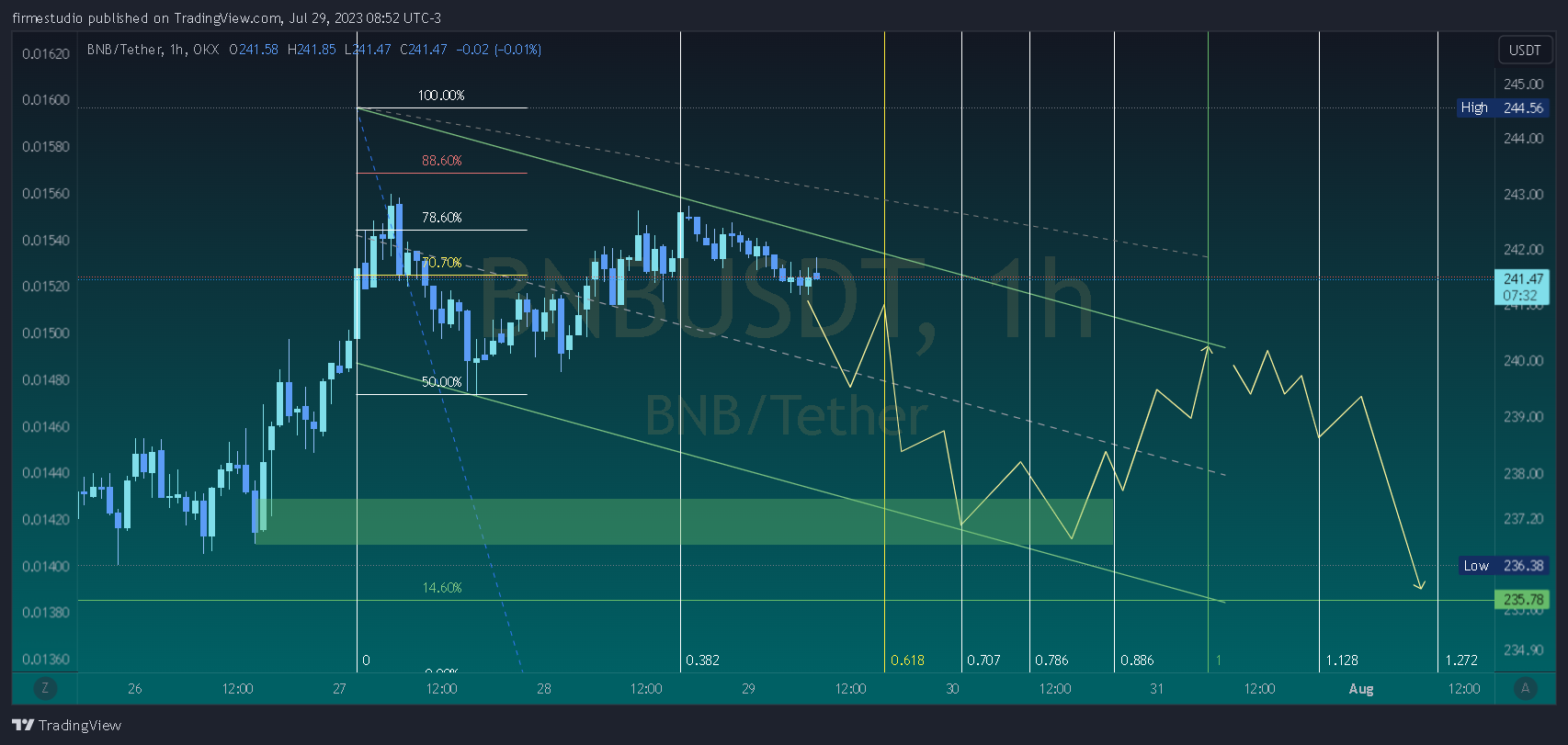
Task: Select the red 88.60% Fibonacci label
Action: click(x=441, y=161)
